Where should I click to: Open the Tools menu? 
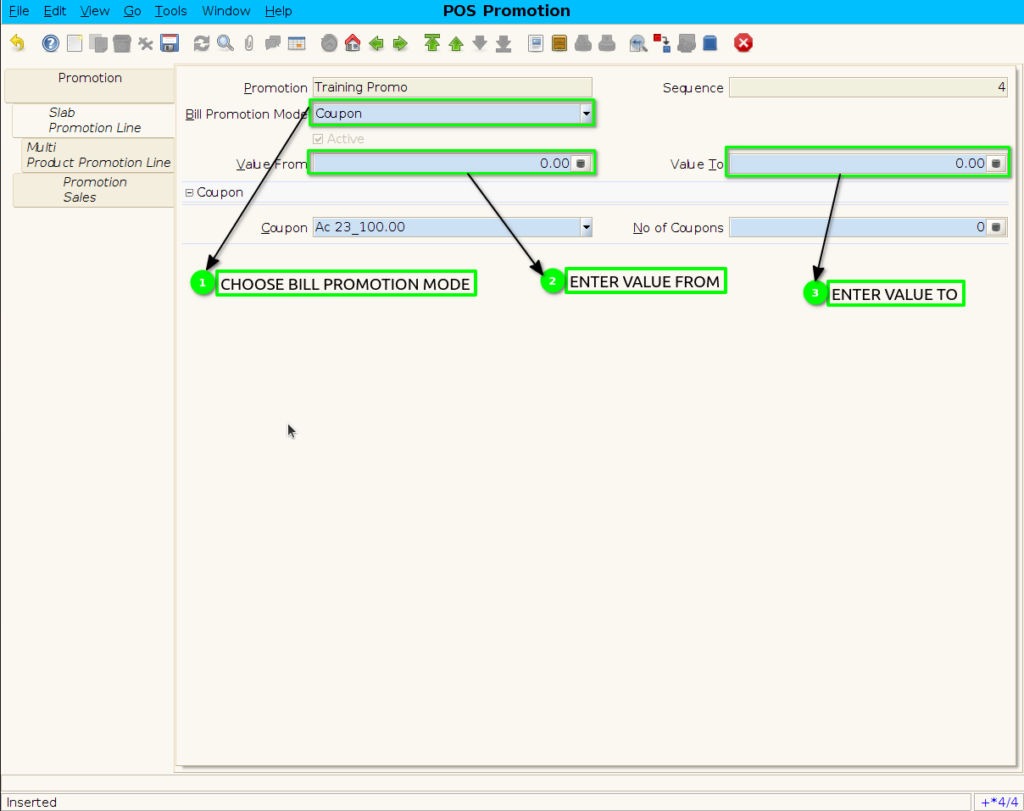click(170, 11)
